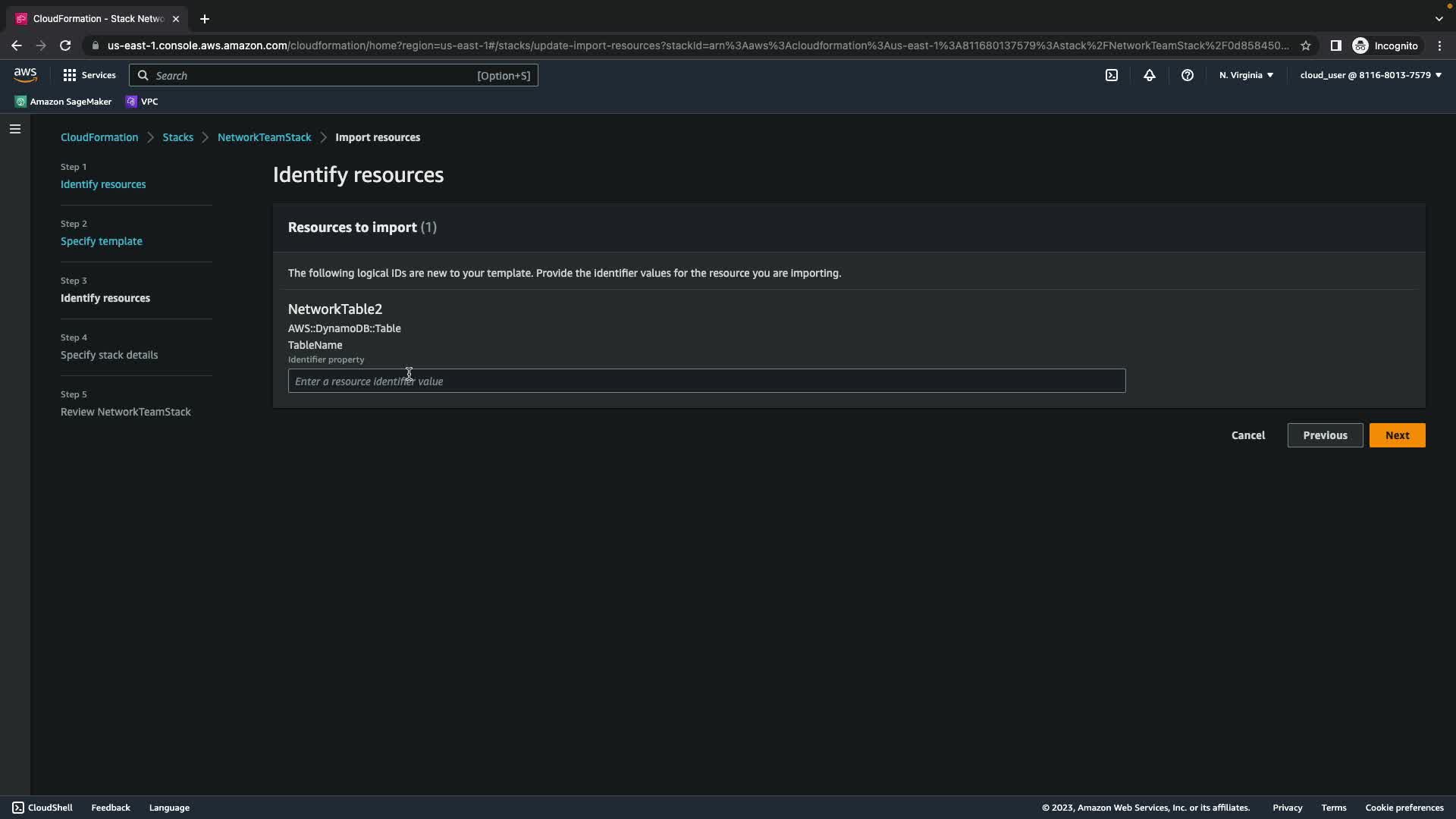This screenshot has width=1456, height=819.
Task: Launch the CloudShell terminal icon in the top bar
Action: 1111,75
